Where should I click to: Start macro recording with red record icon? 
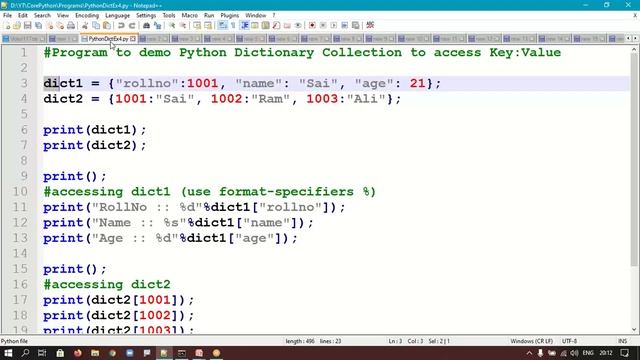[x=312, y=25]
